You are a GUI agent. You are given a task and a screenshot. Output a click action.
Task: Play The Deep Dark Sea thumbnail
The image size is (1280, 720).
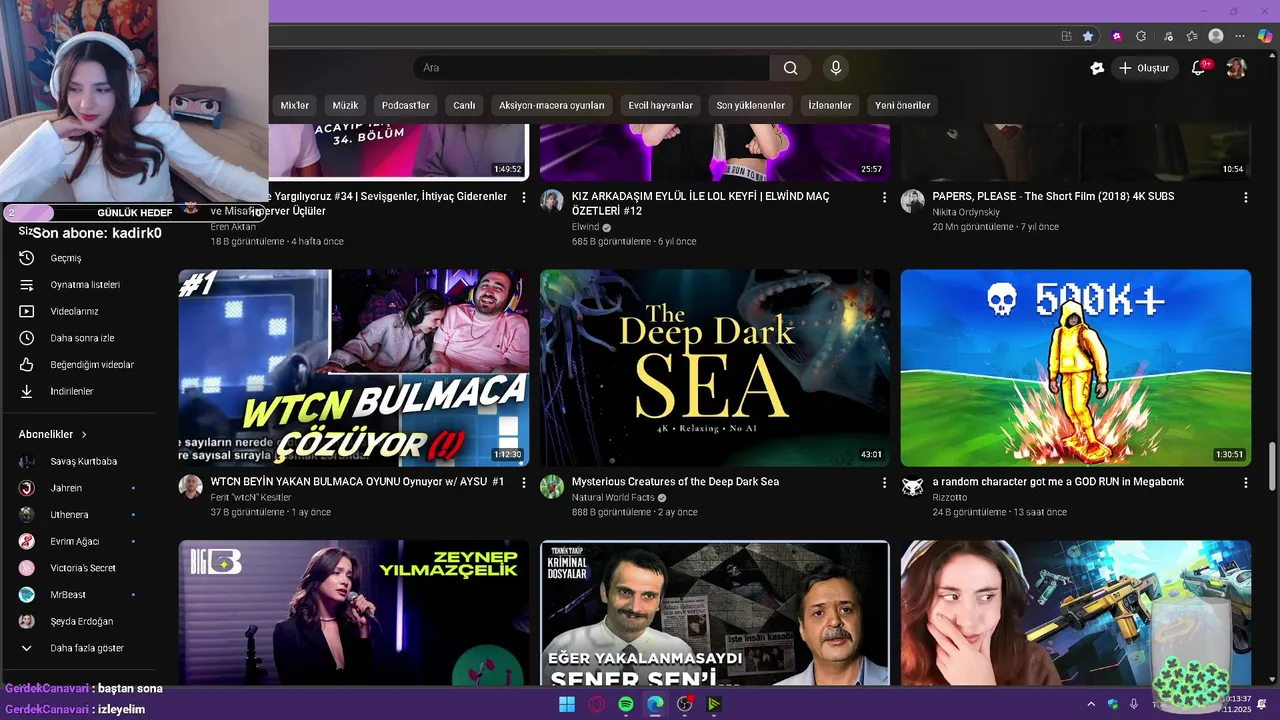pos(715,368)
